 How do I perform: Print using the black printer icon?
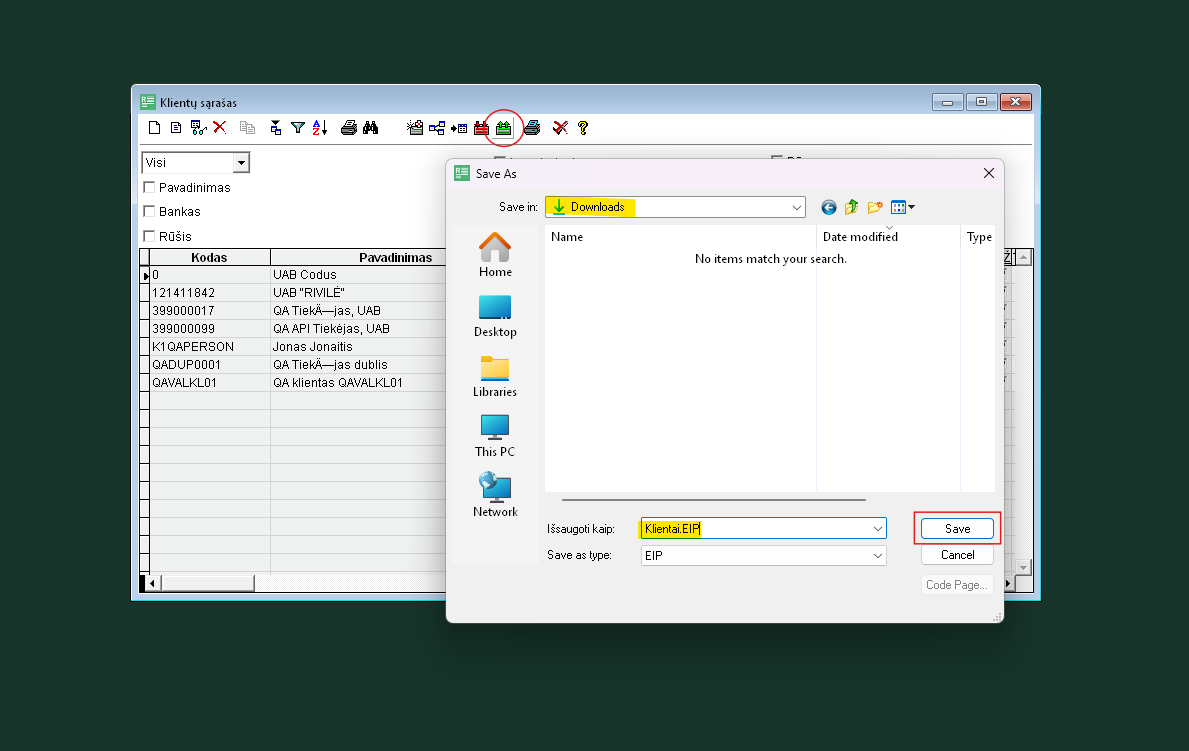tap(349, 127)
